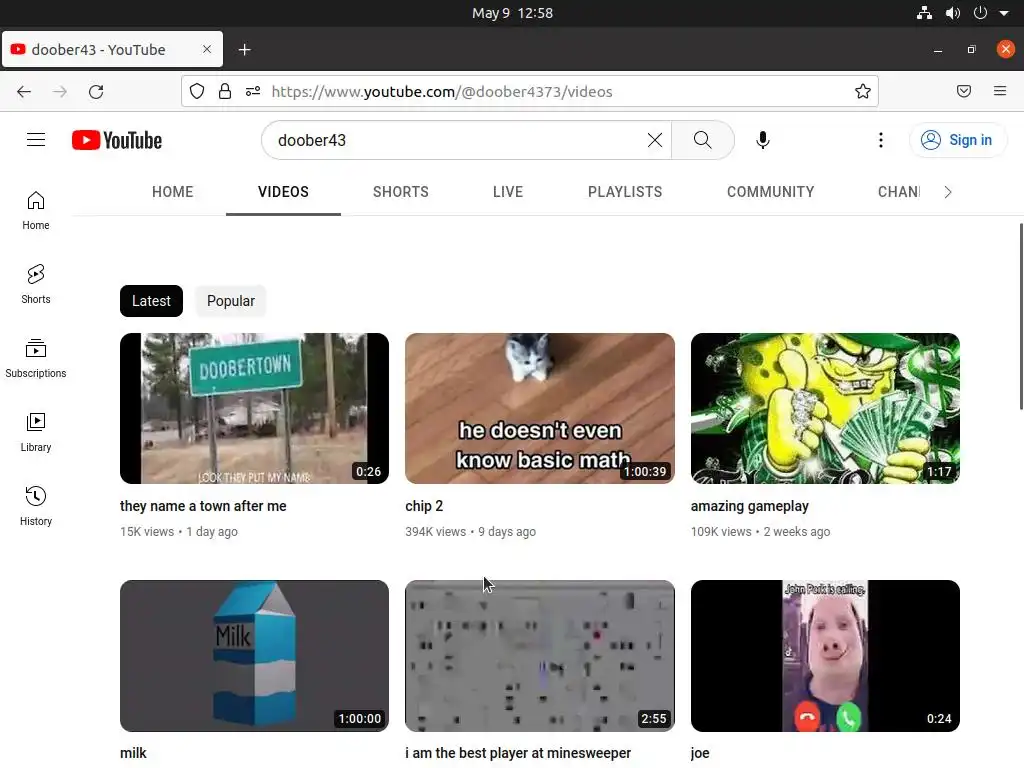This screenshot has width=1024, height=768.
Task: Open the clock and calendar at May 9 12:58
Action: 512,13
